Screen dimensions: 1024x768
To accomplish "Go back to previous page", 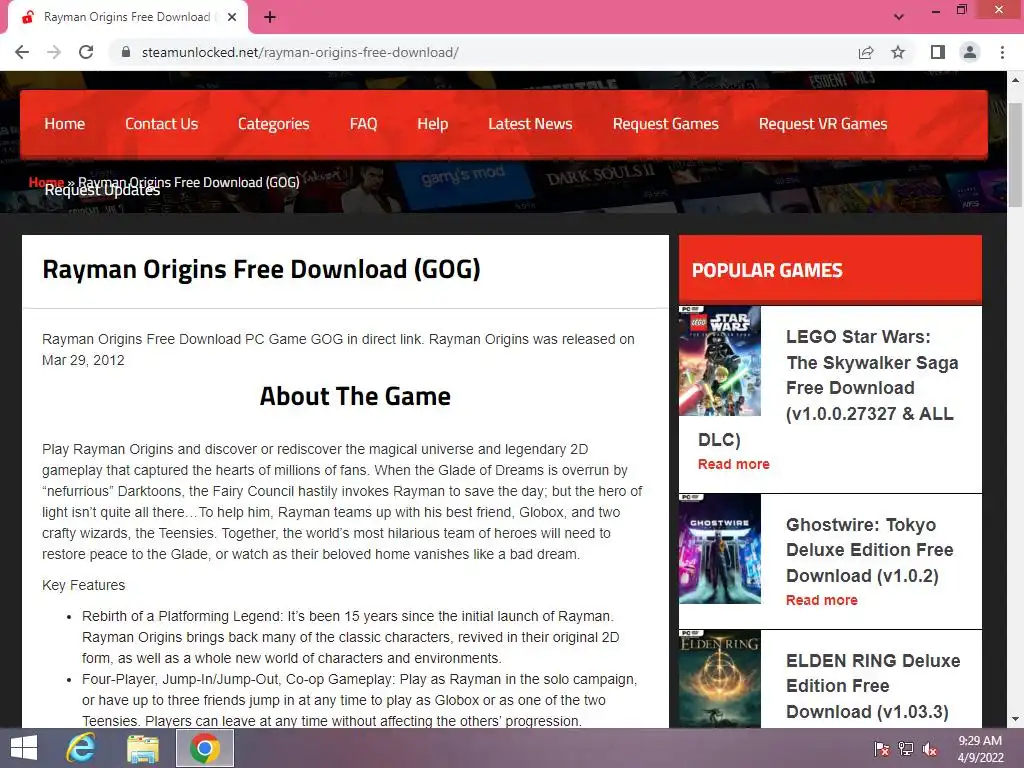I will 22,52.
